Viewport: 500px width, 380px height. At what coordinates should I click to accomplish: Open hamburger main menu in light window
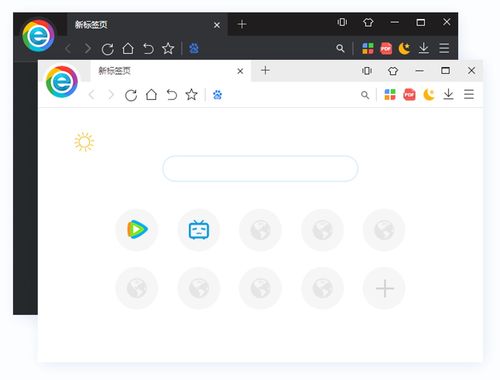[469, 94]
